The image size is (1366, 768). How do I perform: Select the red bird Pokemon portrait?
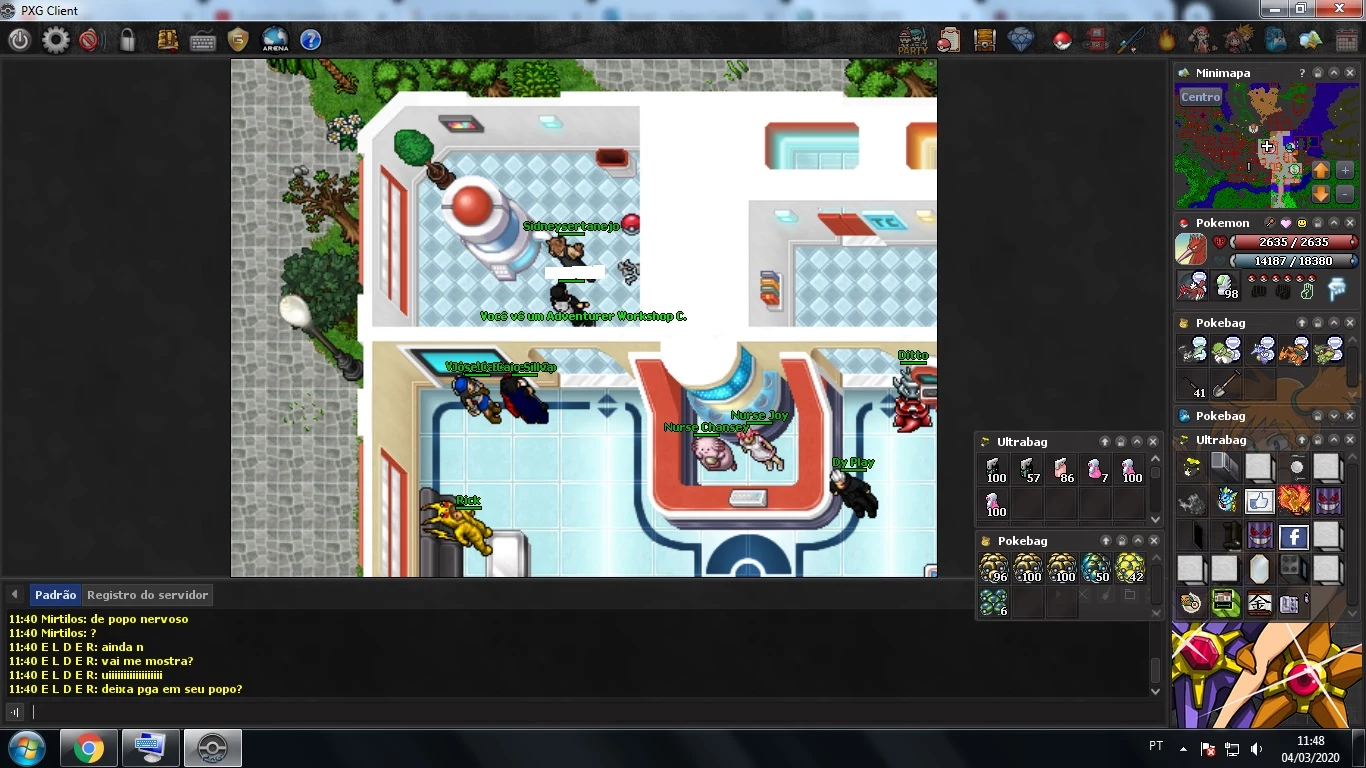(x=1191, y=249)
